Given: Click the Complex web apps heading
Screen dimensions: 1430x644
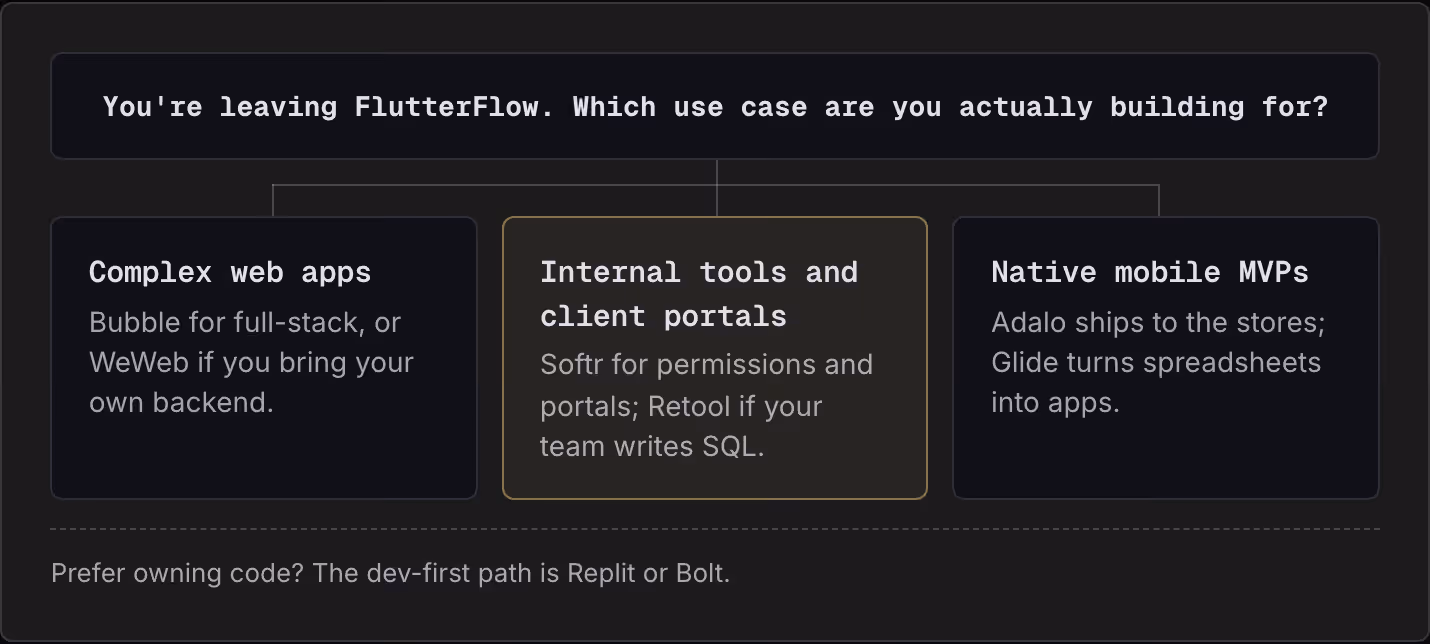Looking at the screenshot, I should [230, 272].
